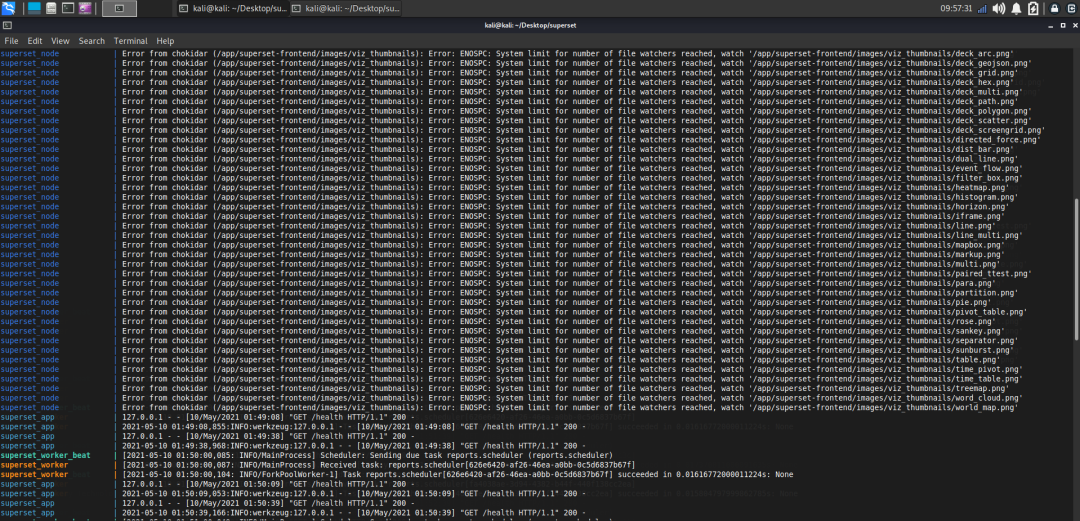Image resolution: width=1080 pixels, height=521 pixels.
Task: Click the path ending deck_hex.png
Action: pyautogui.click(x=881, y=82)
